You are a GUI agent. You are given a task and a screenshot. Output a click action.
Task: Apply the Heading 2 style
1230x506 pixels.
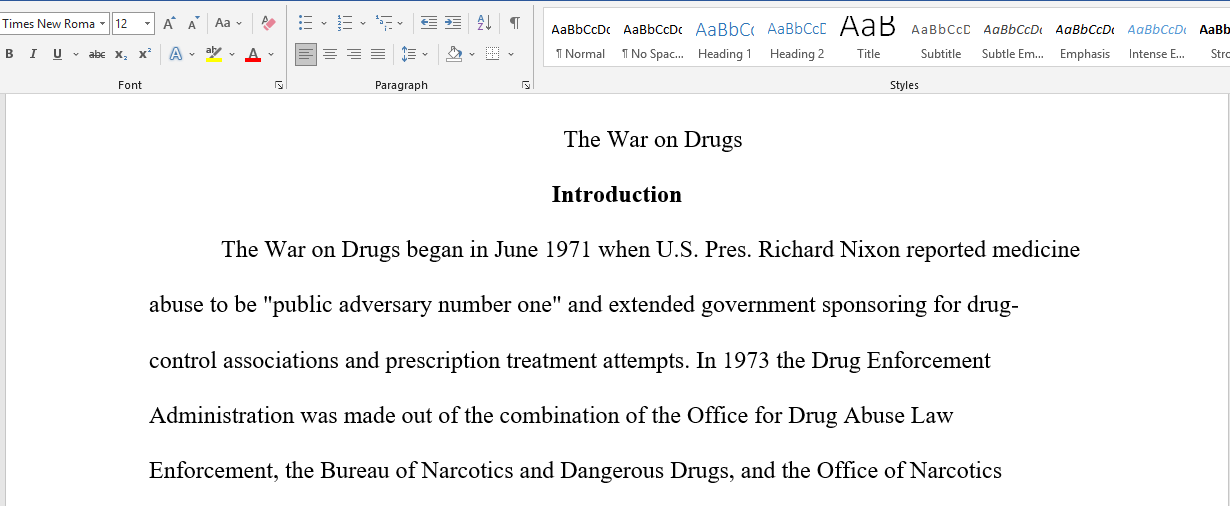point(797,40)
